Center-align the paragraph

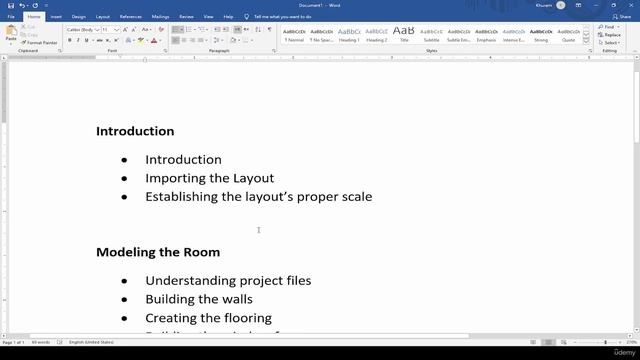click(x=184, y=40)
